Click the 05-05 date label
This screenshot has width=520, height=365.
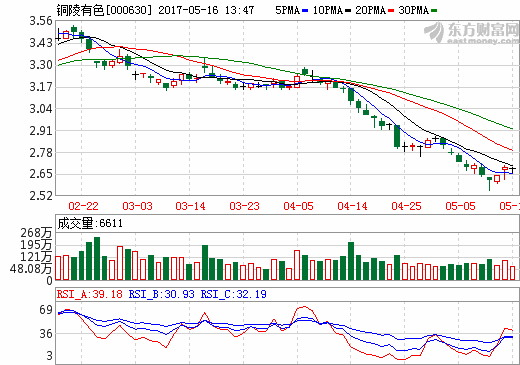460,206
